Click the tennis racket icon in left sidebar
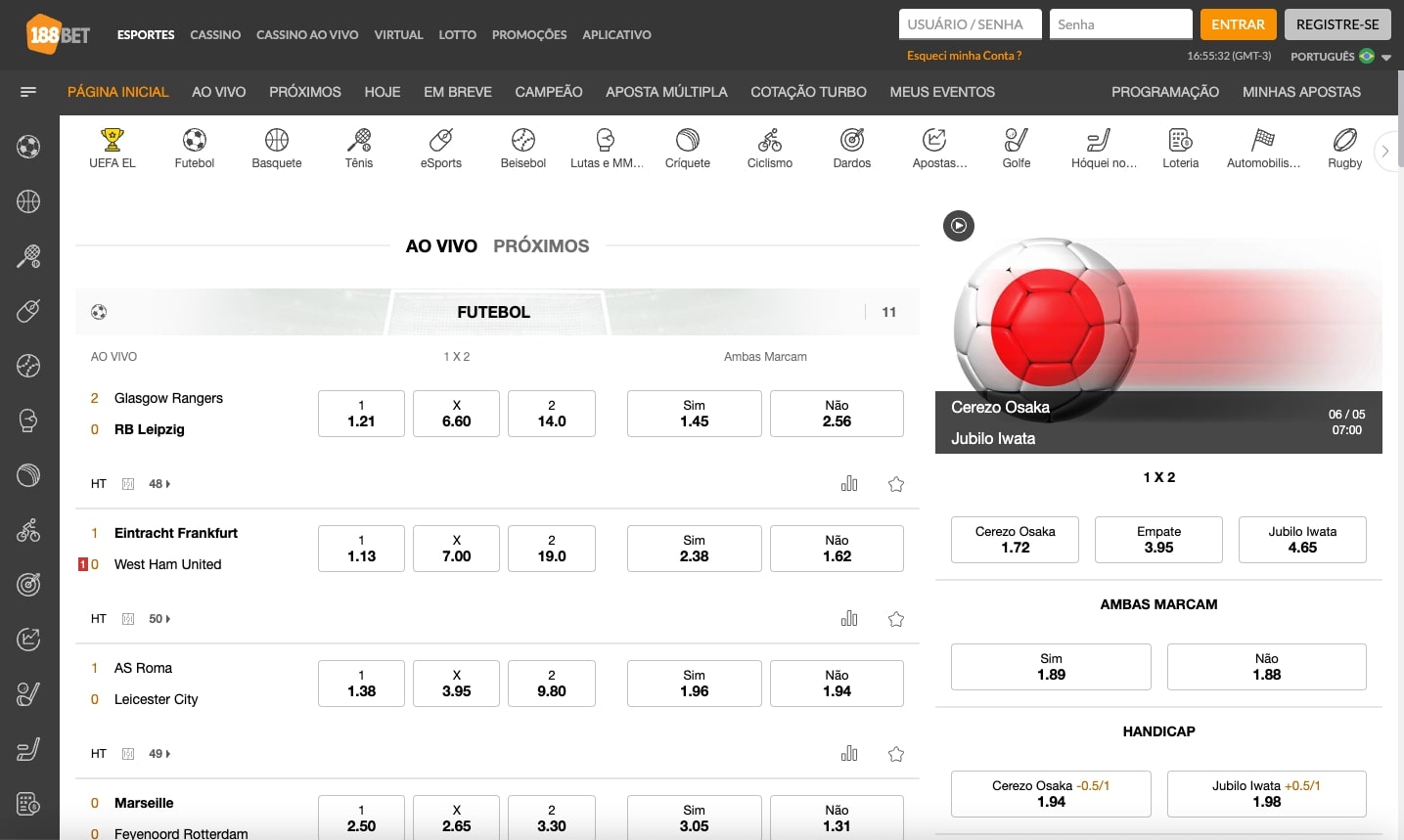 pos(28,256)
